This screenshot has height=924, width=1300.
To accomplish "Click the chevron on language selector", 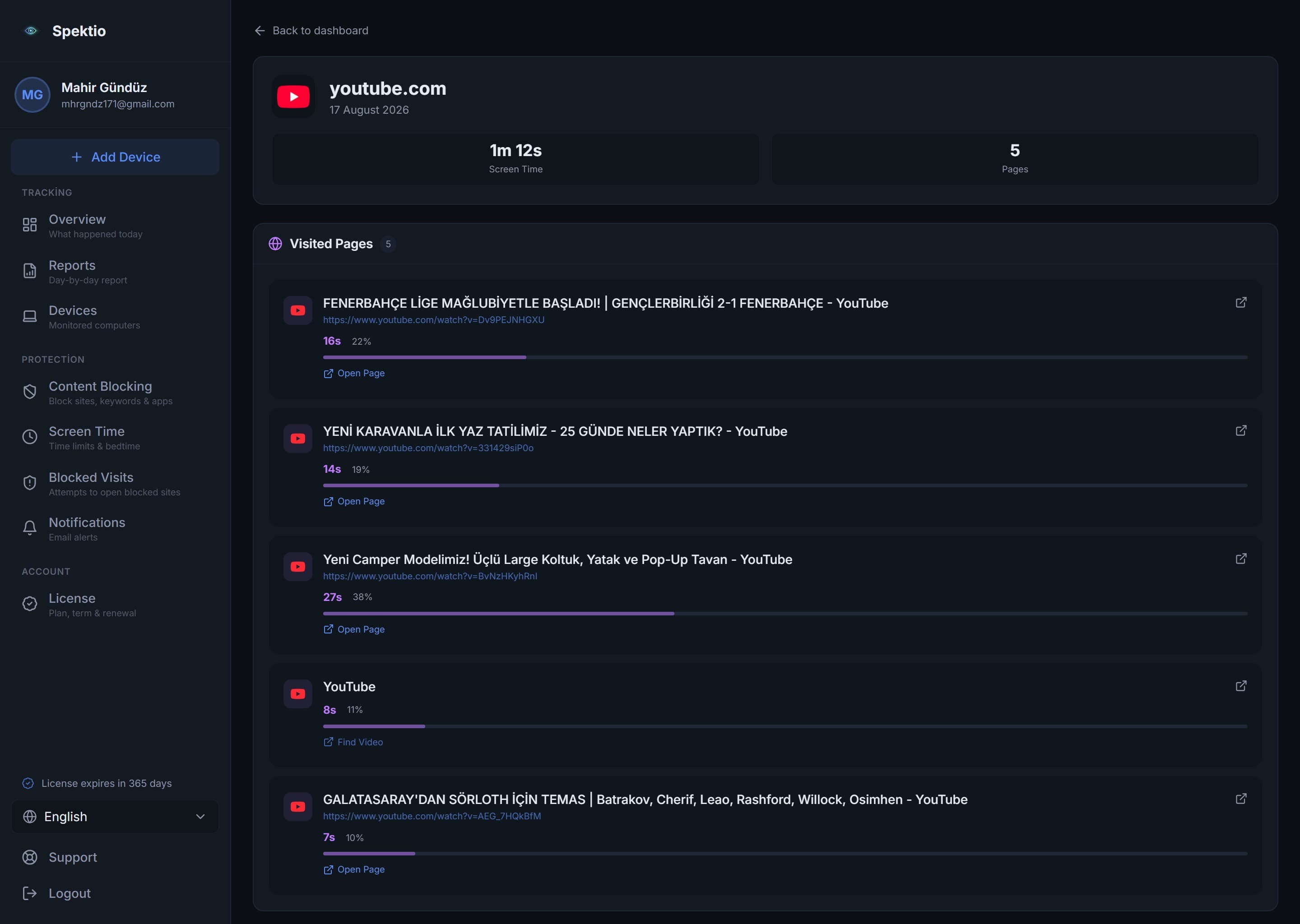I will (200, 817).
